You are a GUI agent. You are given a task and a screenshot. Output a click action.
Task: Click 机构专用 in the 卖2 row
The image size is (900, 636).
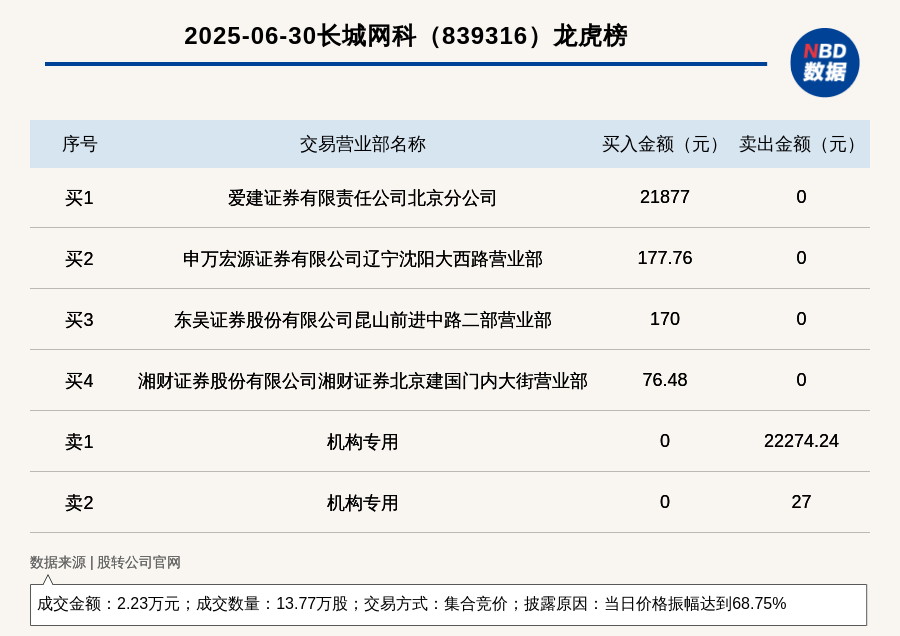click(x=363, y=503)
